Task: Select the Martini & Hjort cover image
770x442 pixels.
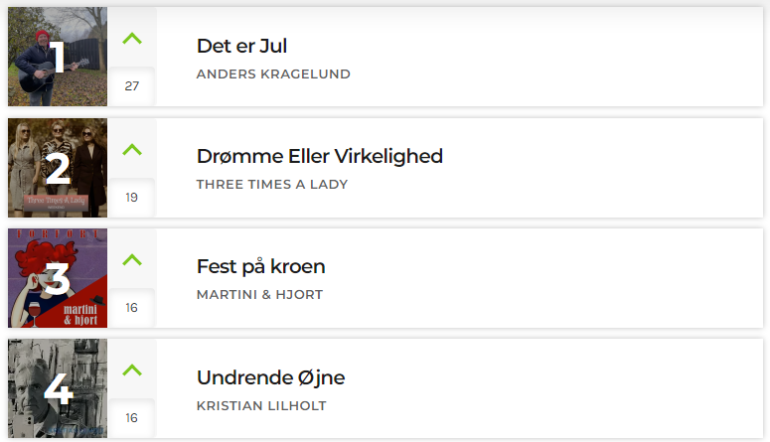Action: point(57,278)
